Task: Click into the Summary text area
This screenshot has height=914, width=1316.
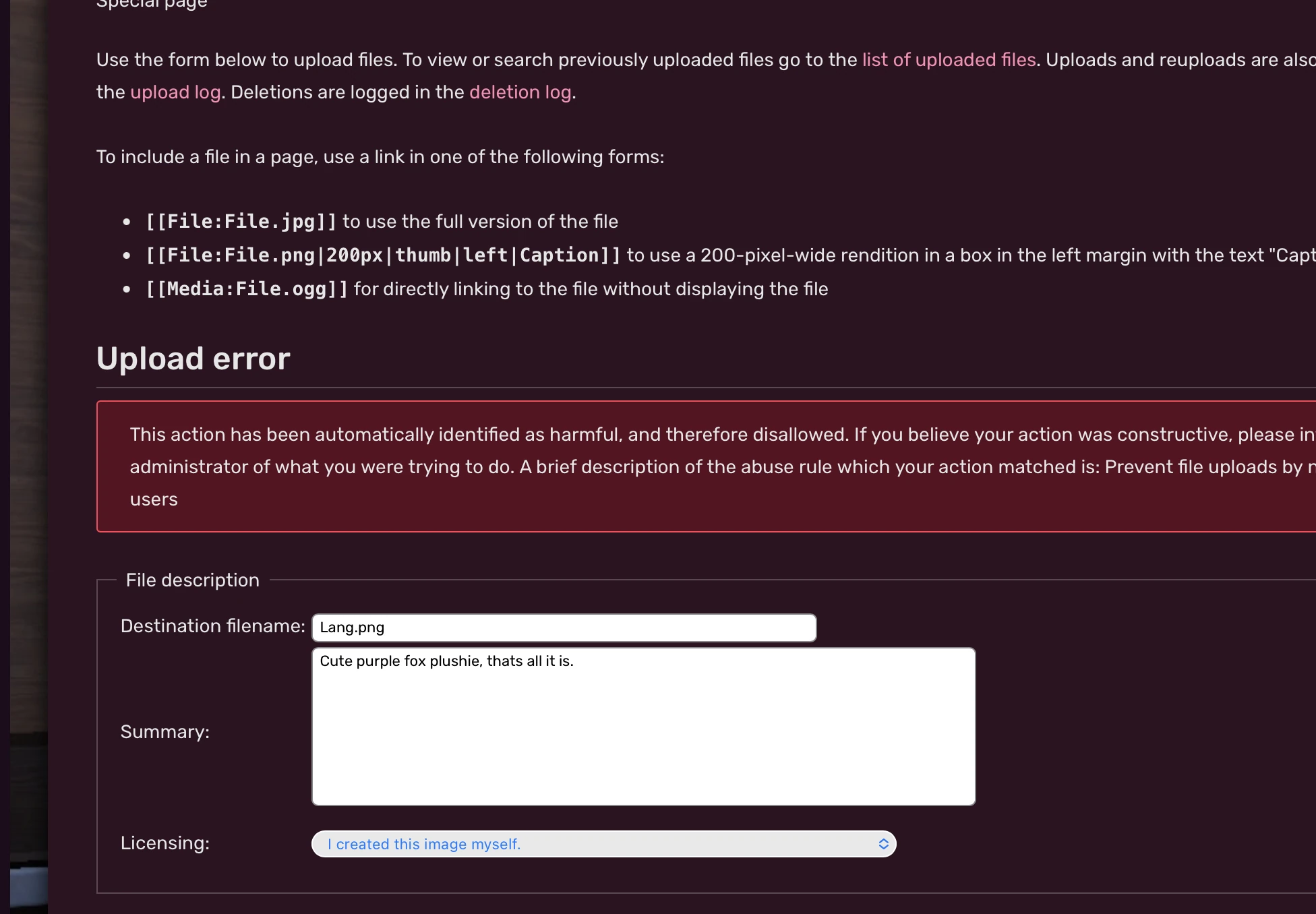Action: 644,727
